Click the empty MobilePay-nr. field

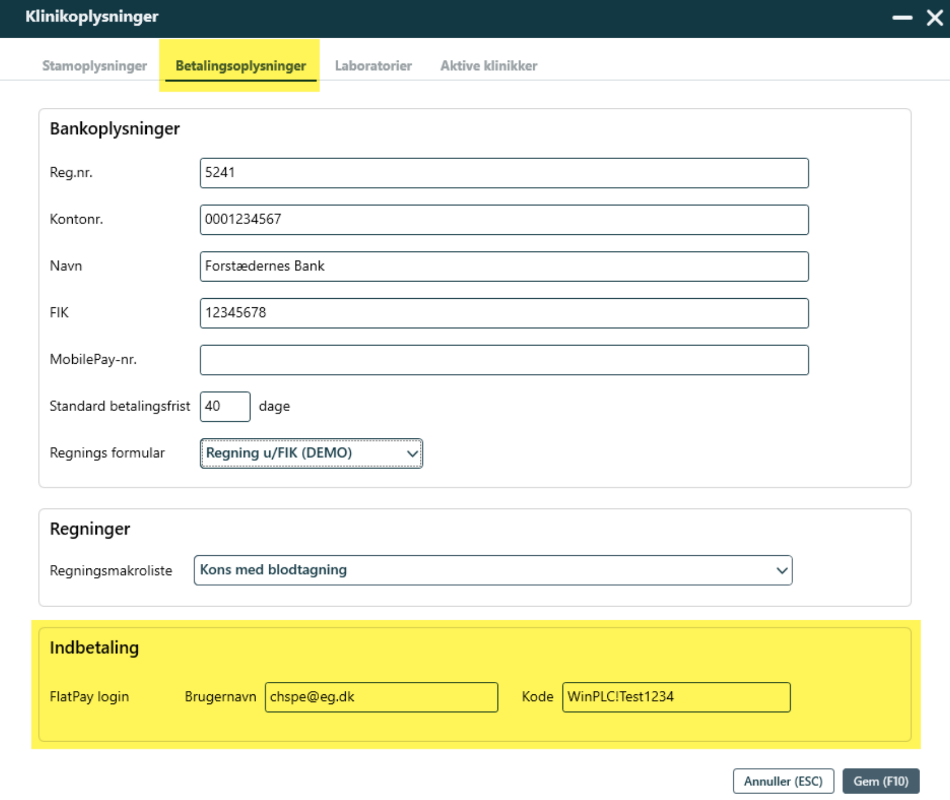pos(504,360)
